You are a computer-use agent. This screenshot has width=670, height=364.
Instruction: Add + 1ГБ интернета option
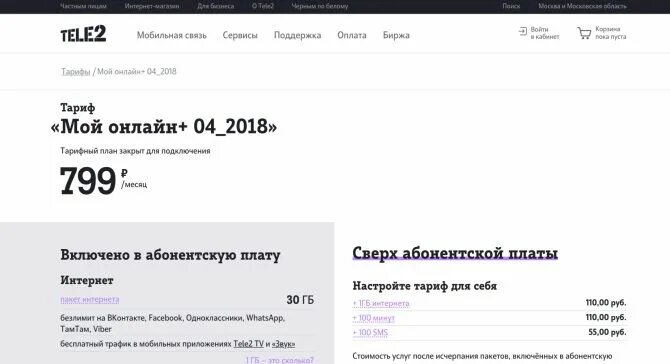click(x=381, y=303)
